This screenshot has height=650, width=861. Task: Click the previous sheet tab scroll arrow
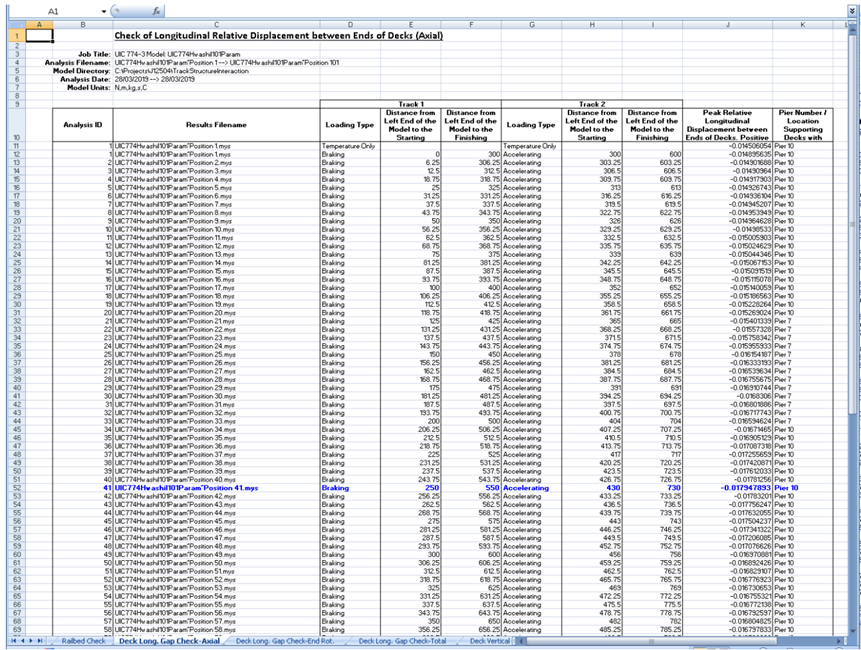(21, 639)
